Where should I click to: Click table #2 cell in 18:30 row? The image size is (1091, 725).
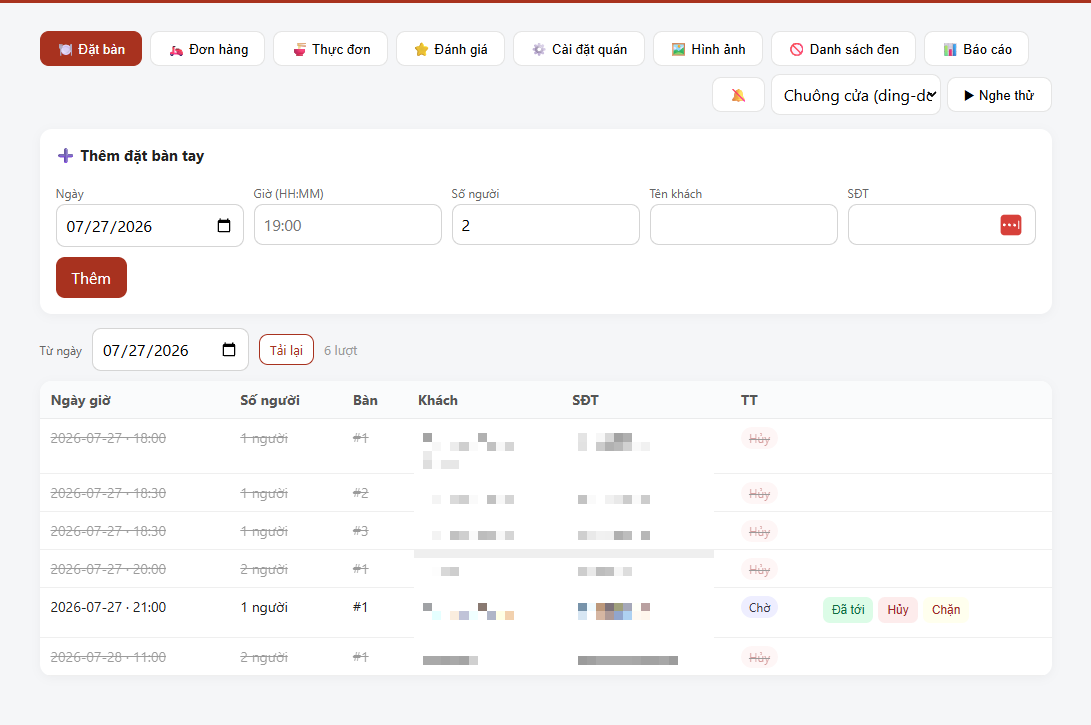click(360, 493)
